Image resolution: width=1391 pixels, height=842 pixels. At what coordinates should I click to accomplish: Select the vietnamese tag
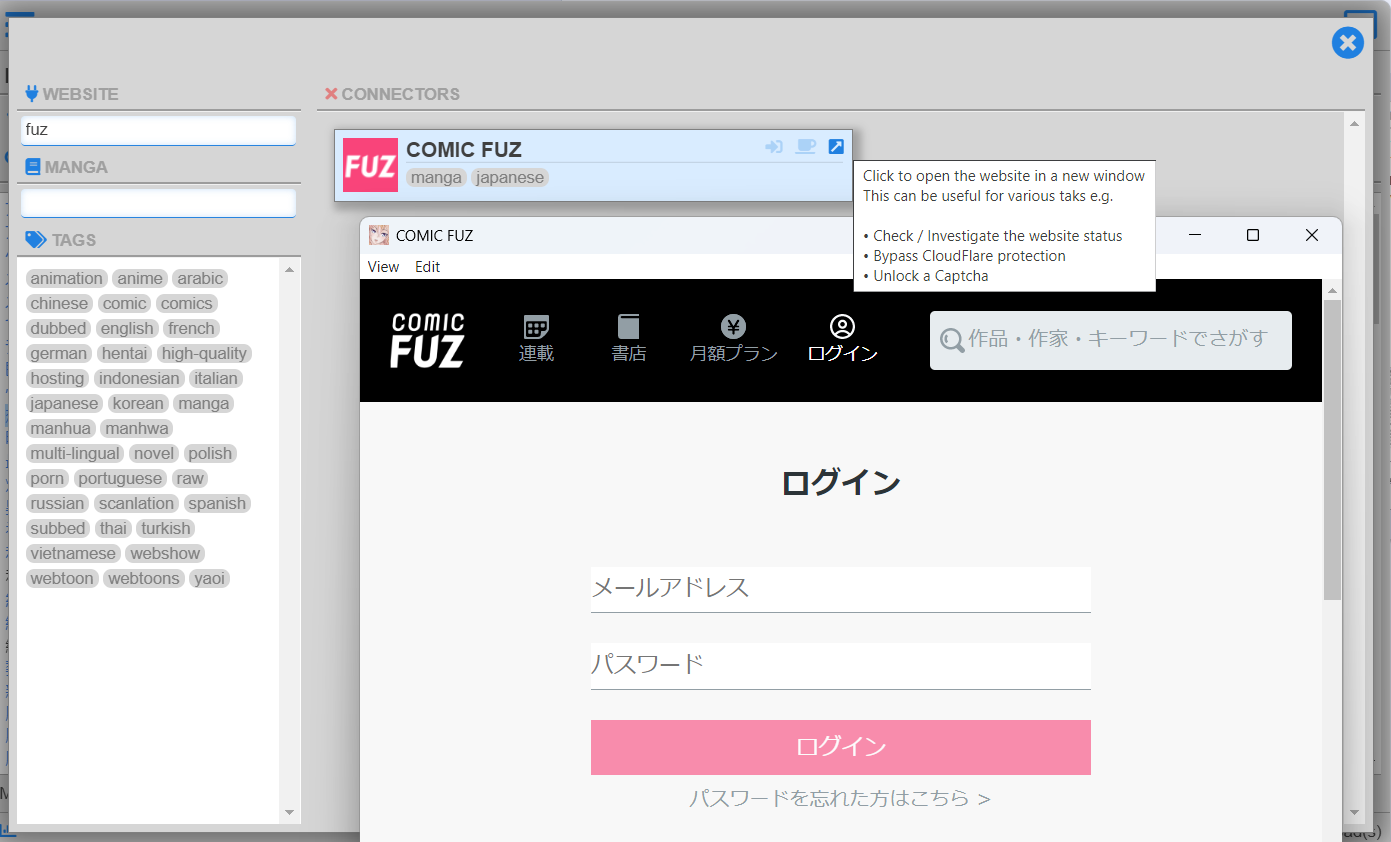[74, 553]
